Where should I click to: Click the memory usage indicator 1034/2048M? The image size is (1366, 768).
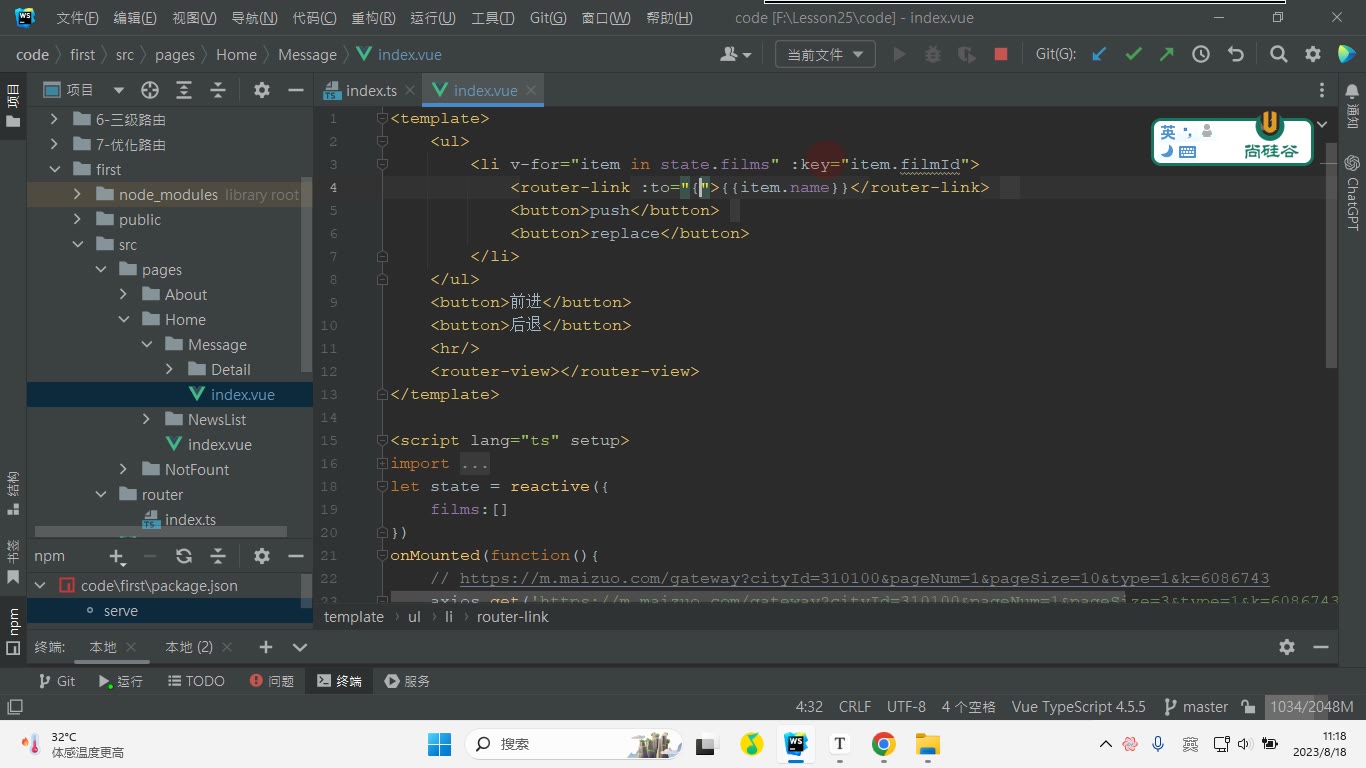[1311, 707]
